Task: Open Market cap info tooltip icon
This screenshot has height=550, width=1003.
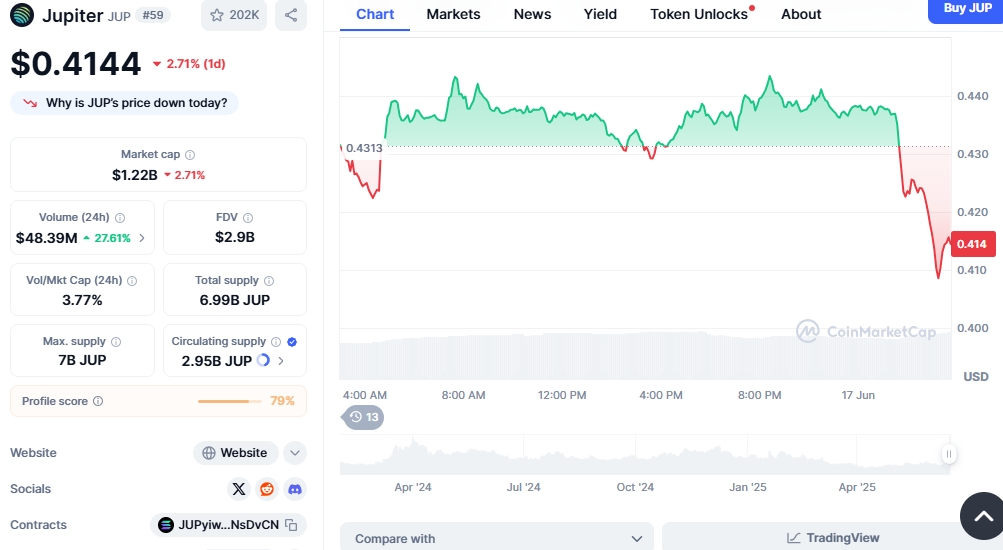Action: (x=190, y=155)
